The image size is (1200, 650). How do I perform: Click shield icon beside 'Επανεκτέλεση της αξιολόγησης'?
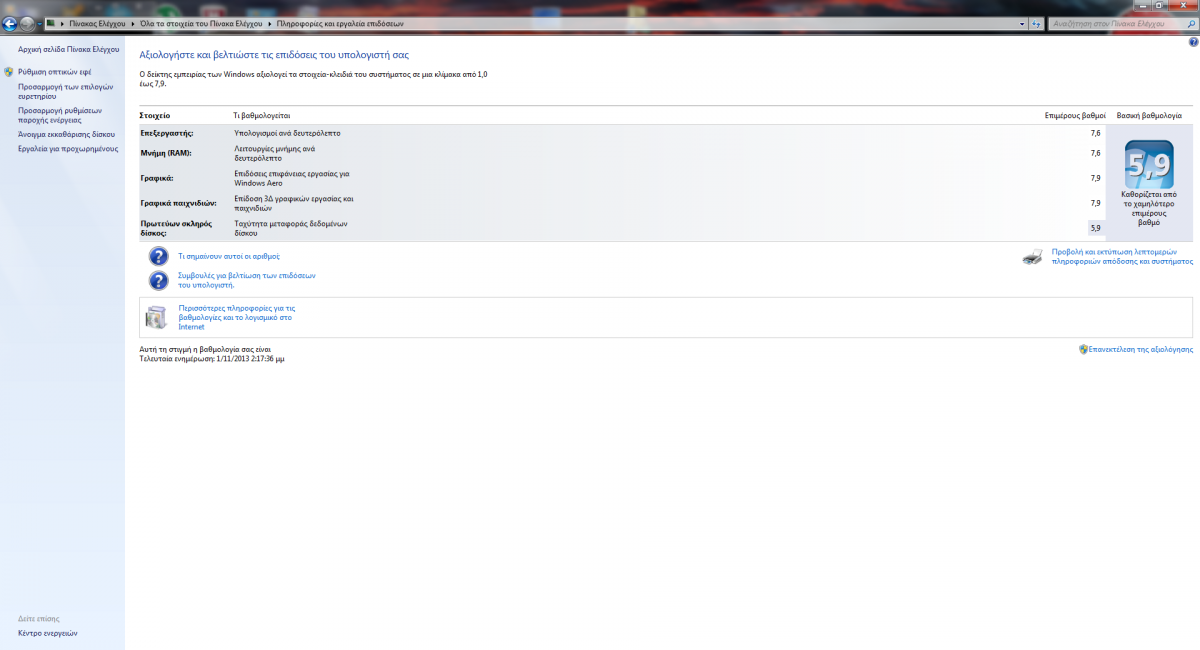click(1083, 349)
